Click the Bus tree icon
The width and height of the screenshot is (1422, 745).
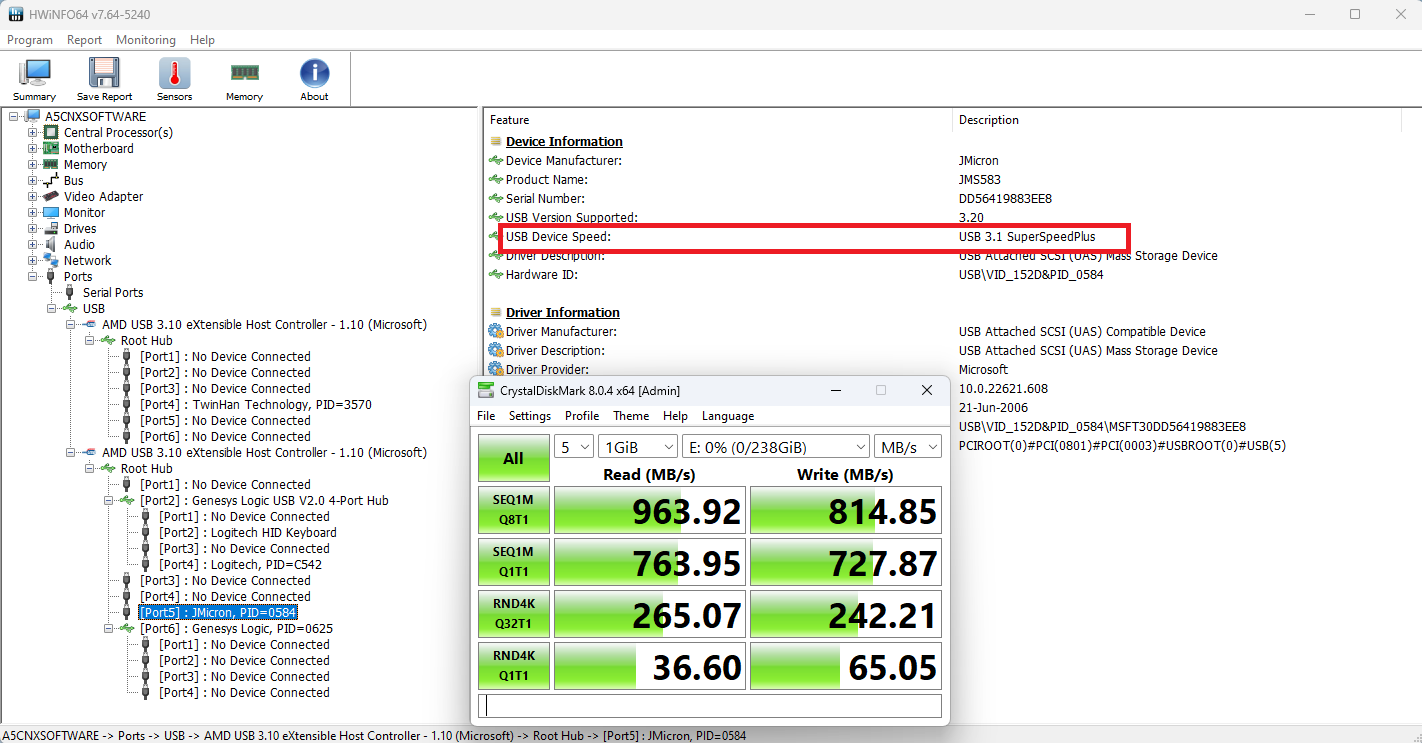click(50, 181)
